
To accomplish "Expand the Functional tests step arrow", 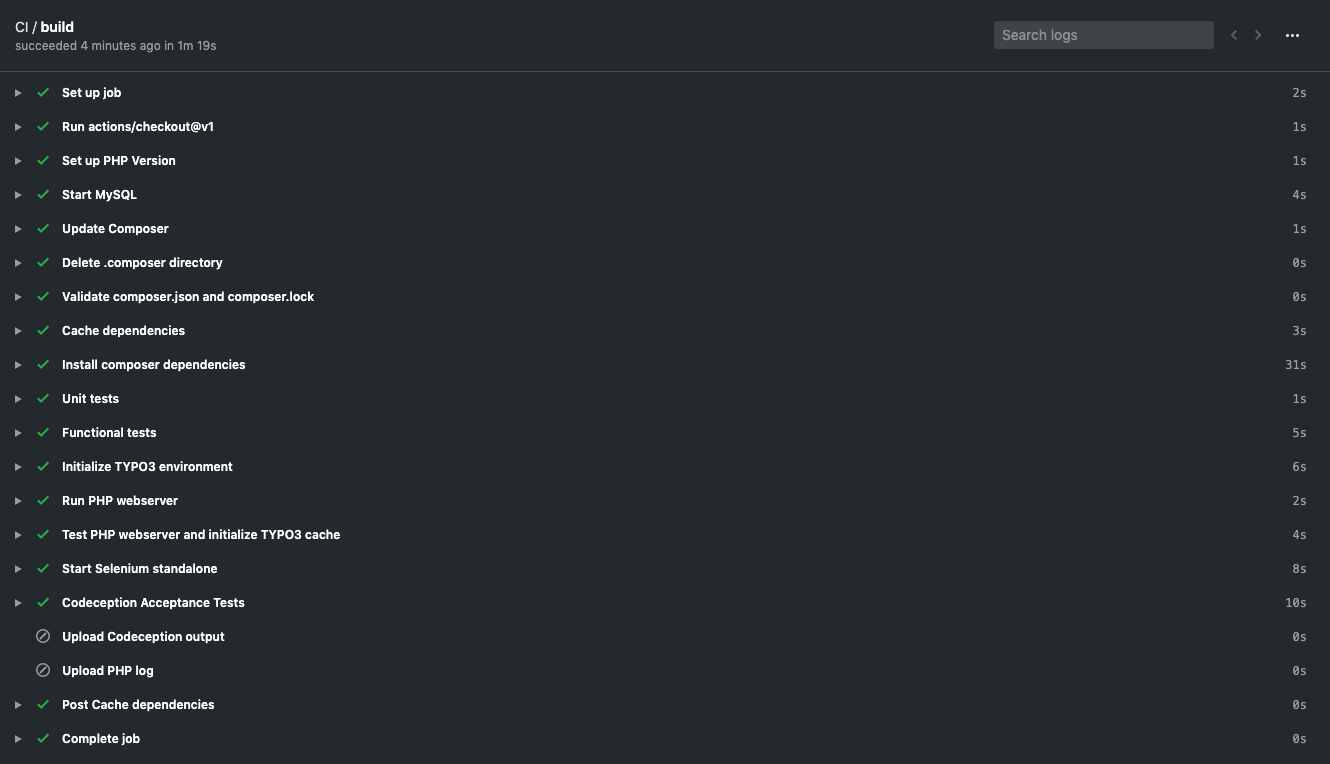I will (18, 433).
